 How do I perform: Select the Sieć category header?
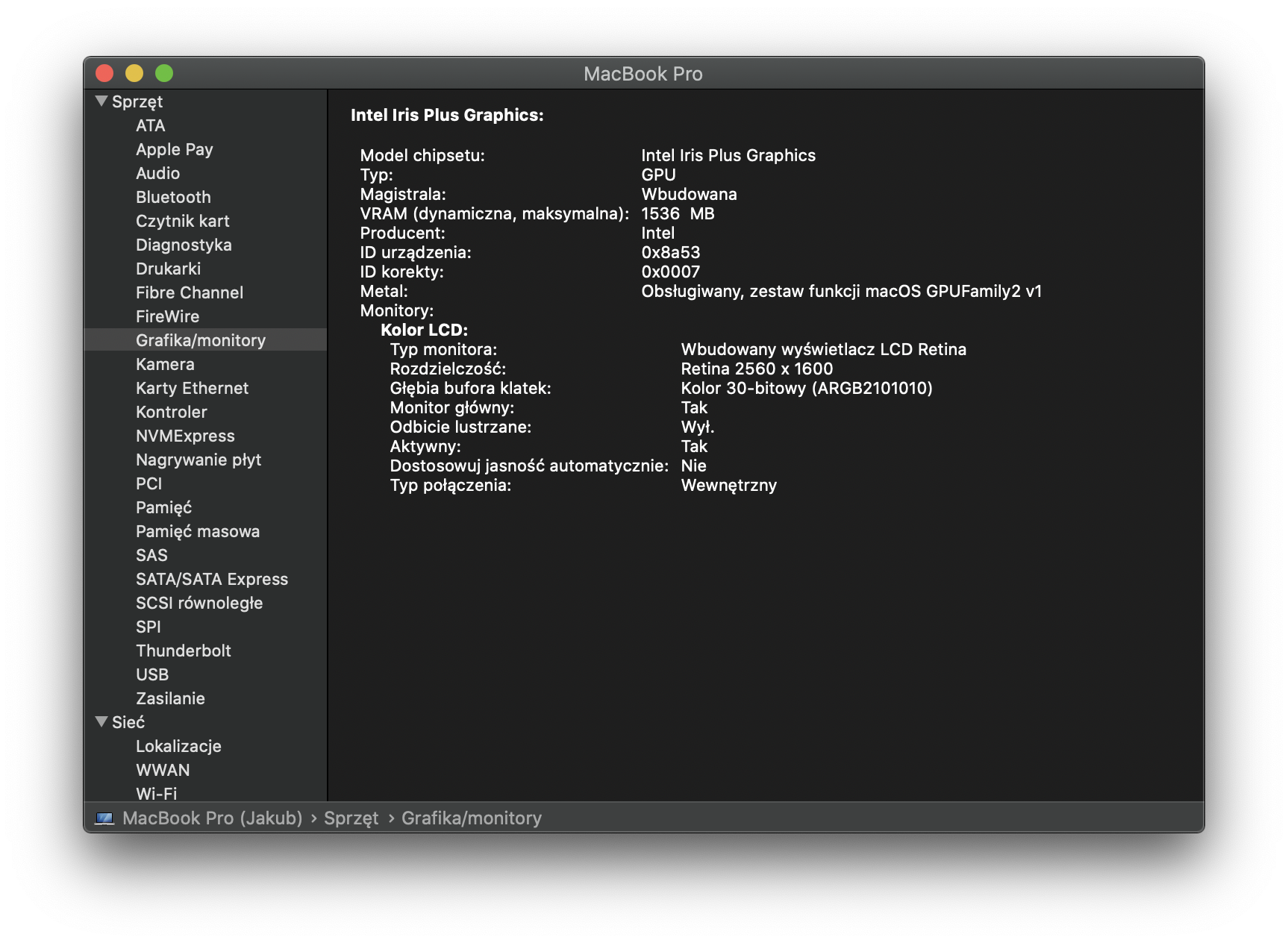click(x=128, y=722)
